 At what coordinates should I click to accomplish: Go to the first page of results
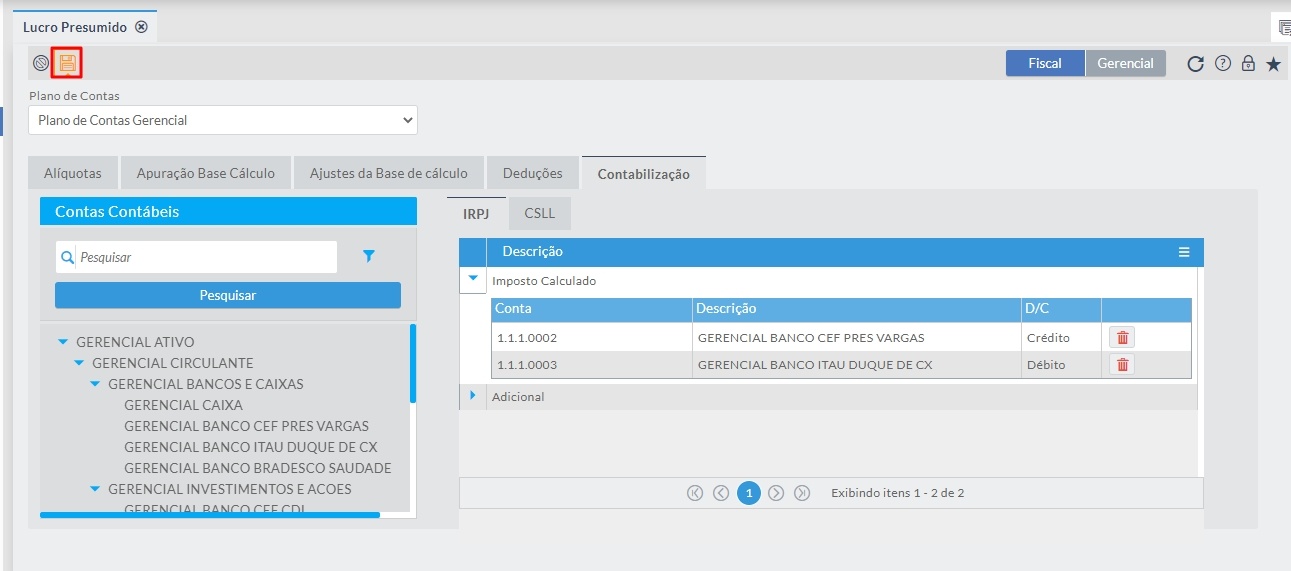695,493
